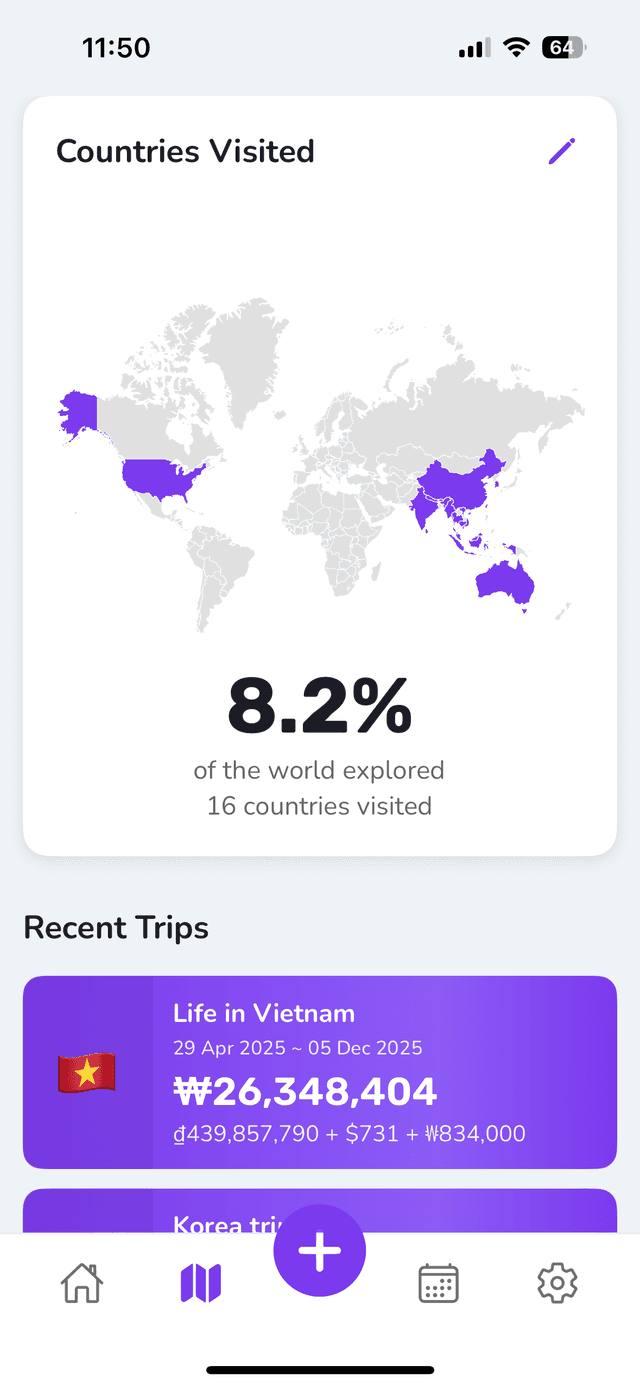Tap the 16 countries visited text
This screenshot has width=640, height=1387.
coord(319,805)
